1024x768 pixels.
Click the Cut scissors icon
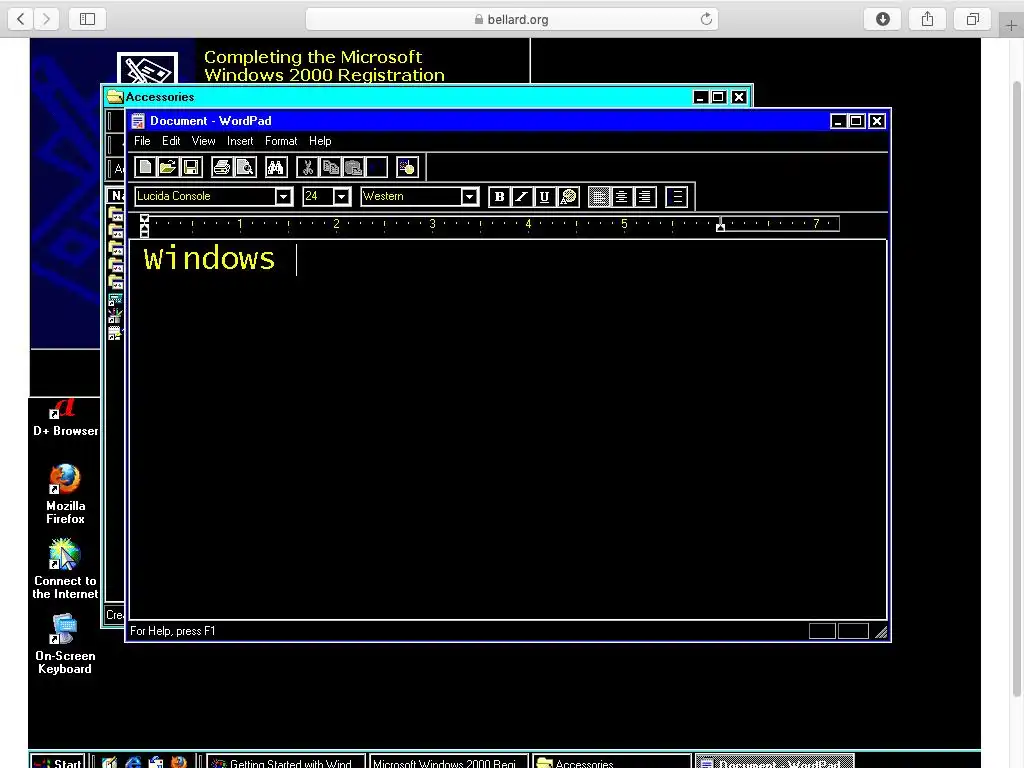pos(307,167)
